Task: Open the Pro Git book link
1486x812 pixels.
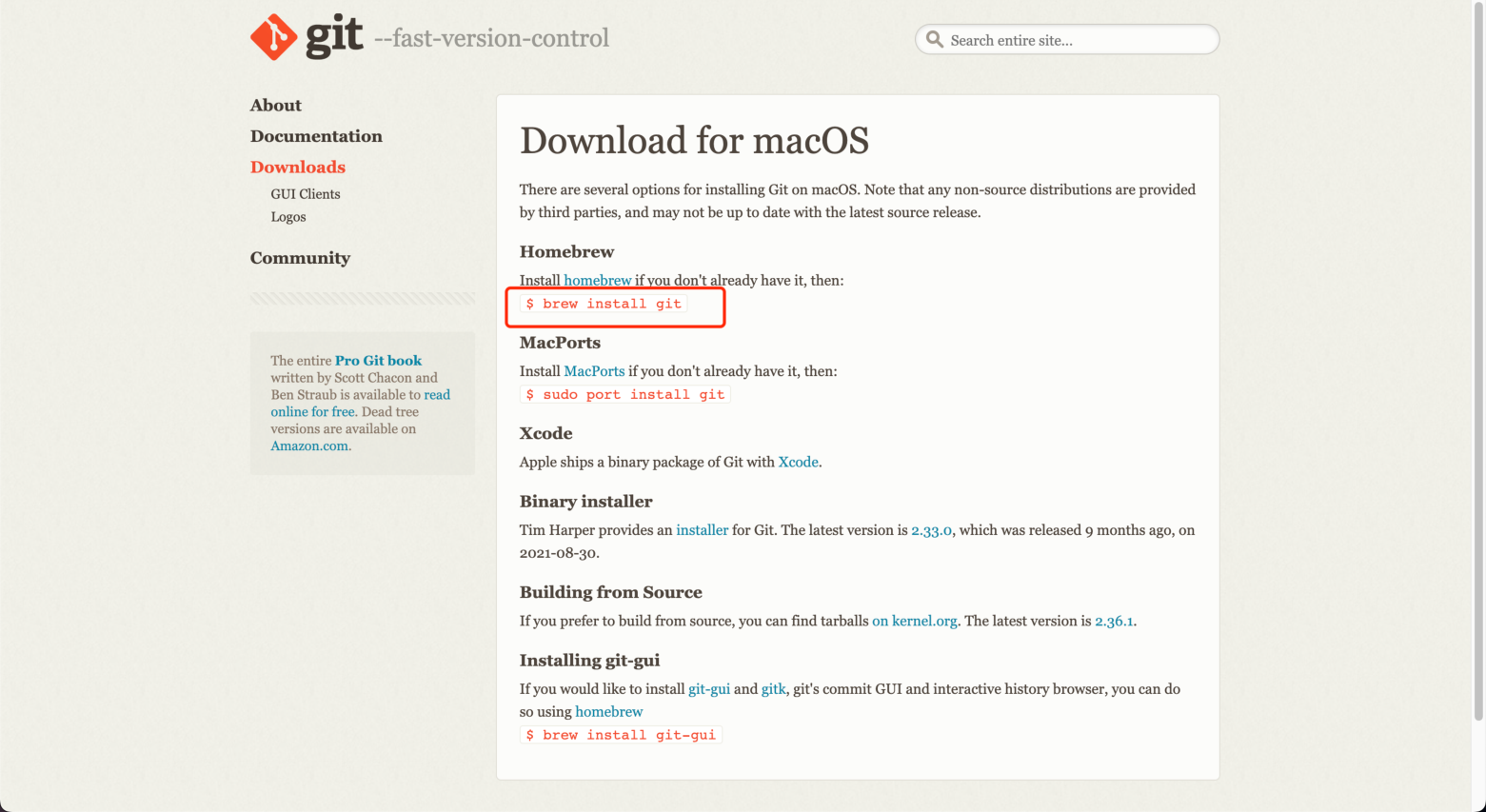Action: coord(378,361)
